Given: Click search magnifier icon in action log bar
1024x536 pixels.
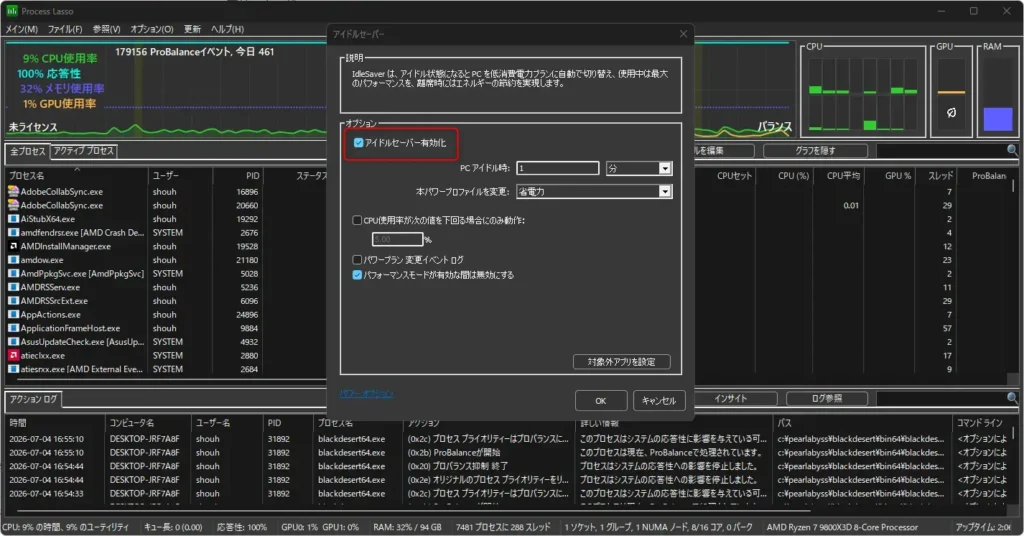Looking at the screenshot, I should click(x=1012, y=398).
